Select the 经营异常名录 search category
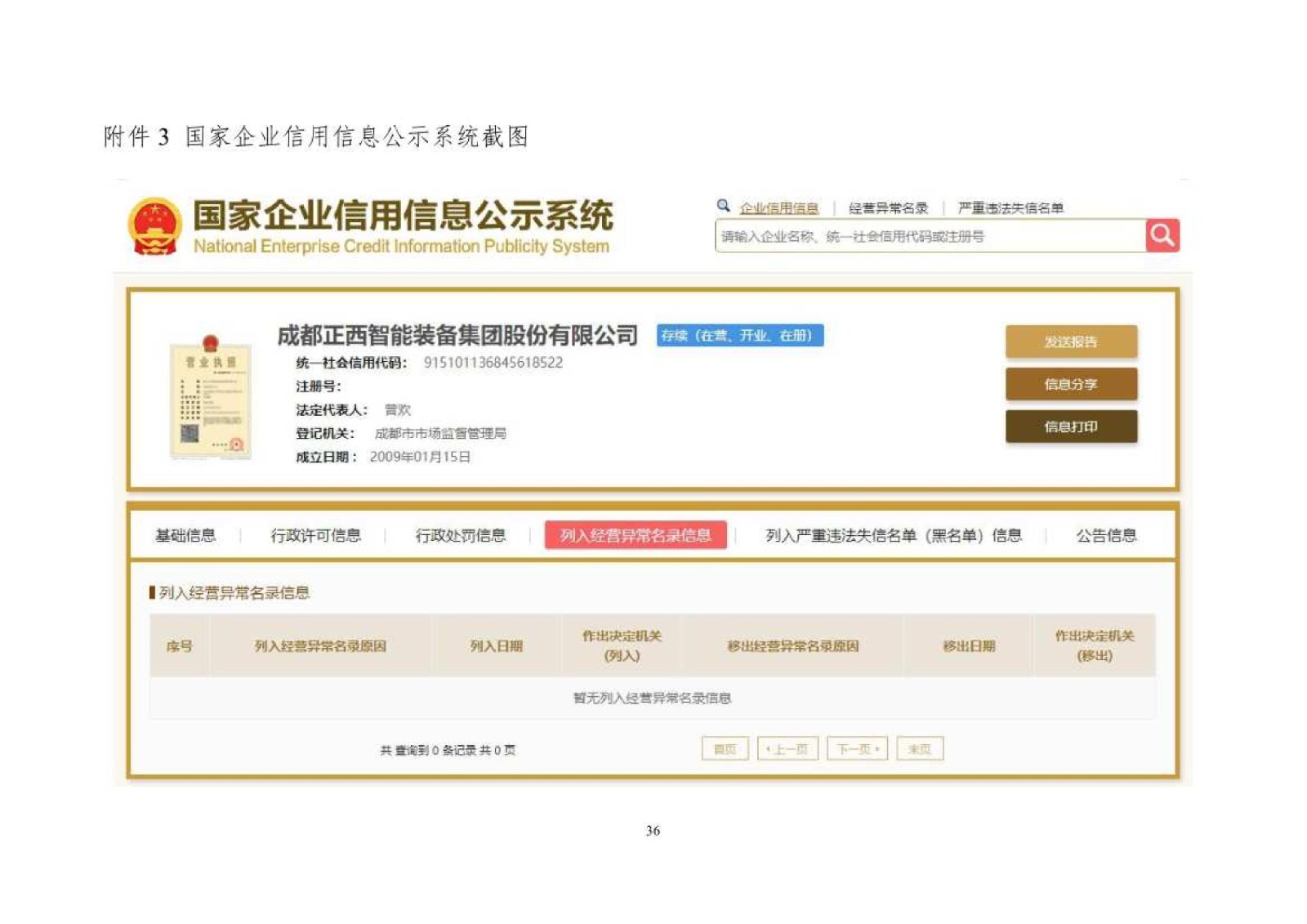This screenshot has width=1307, height=924. point(888,208)
